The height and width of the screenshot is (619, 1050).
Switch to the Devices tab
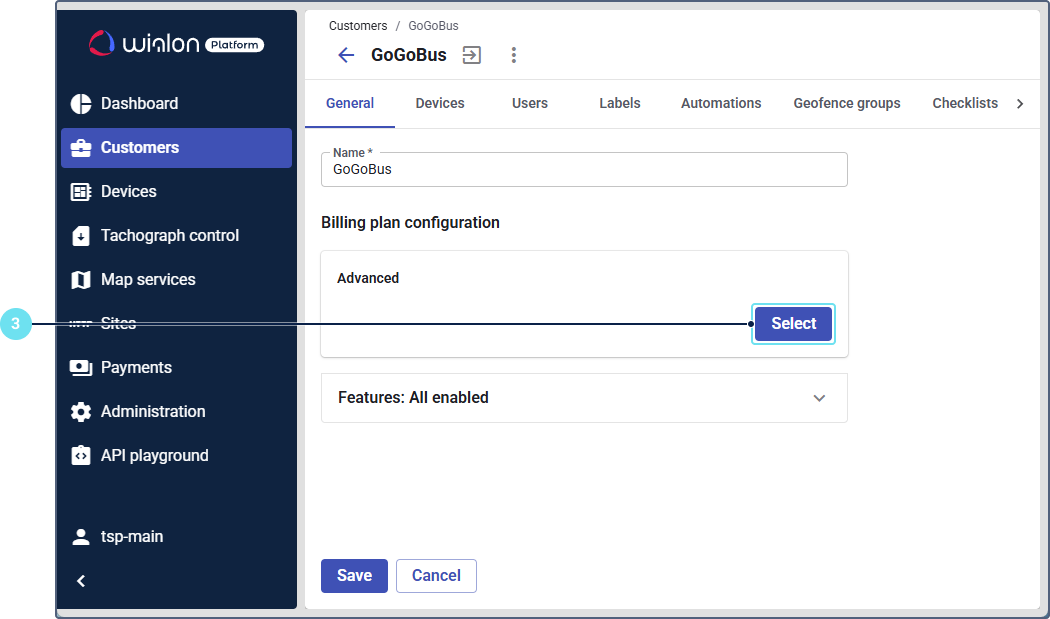(440, 103)
